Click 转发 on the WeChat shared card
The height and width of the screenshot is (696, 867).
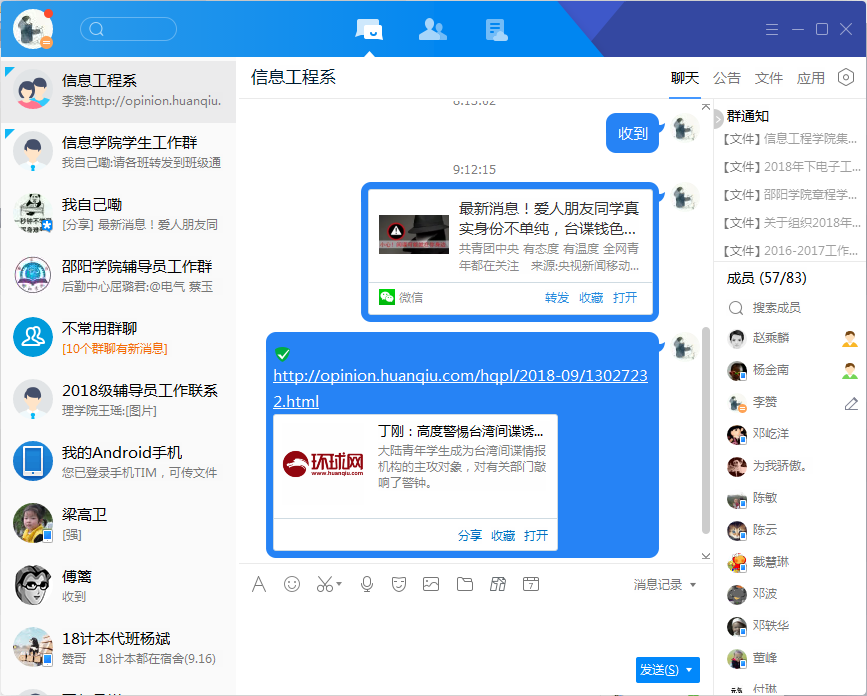(557, 297)
